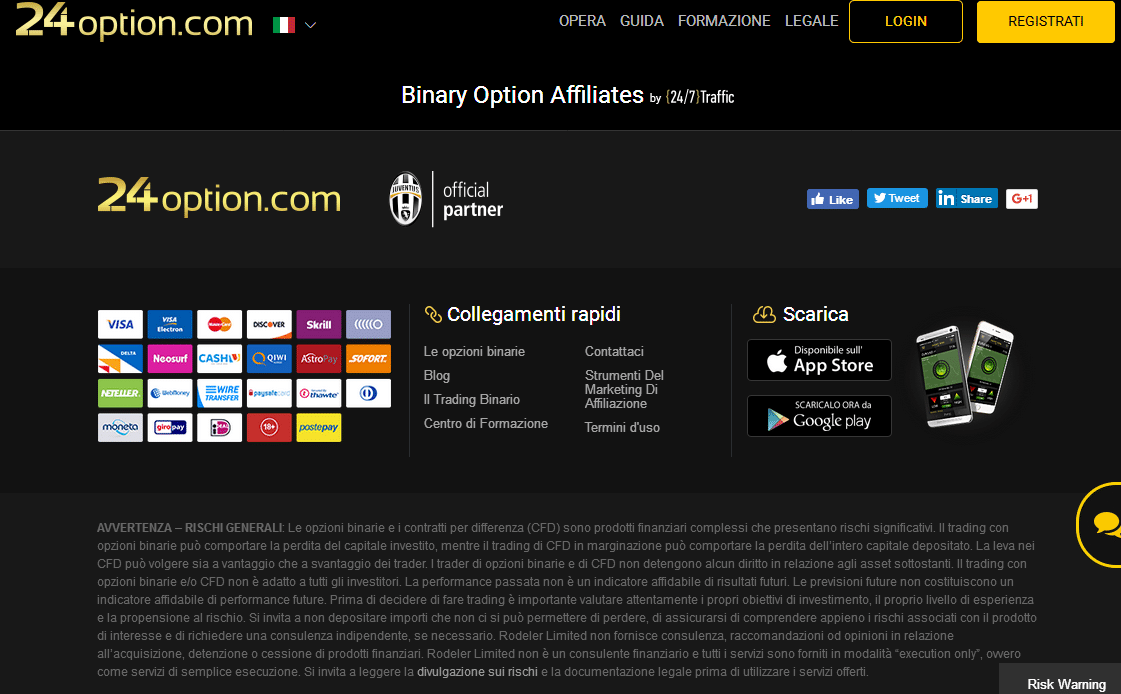The height and width of the screenshot is (694, 1121).
Task: Open the Termini d'uso link
Action: tap(622, 427)
